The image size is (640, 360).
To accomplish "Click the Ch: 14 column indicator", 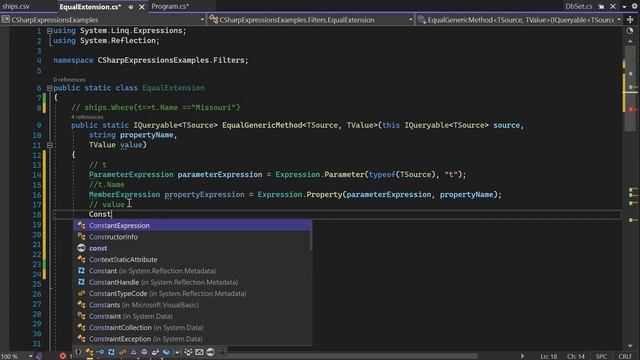I will [x=576, y=356].
